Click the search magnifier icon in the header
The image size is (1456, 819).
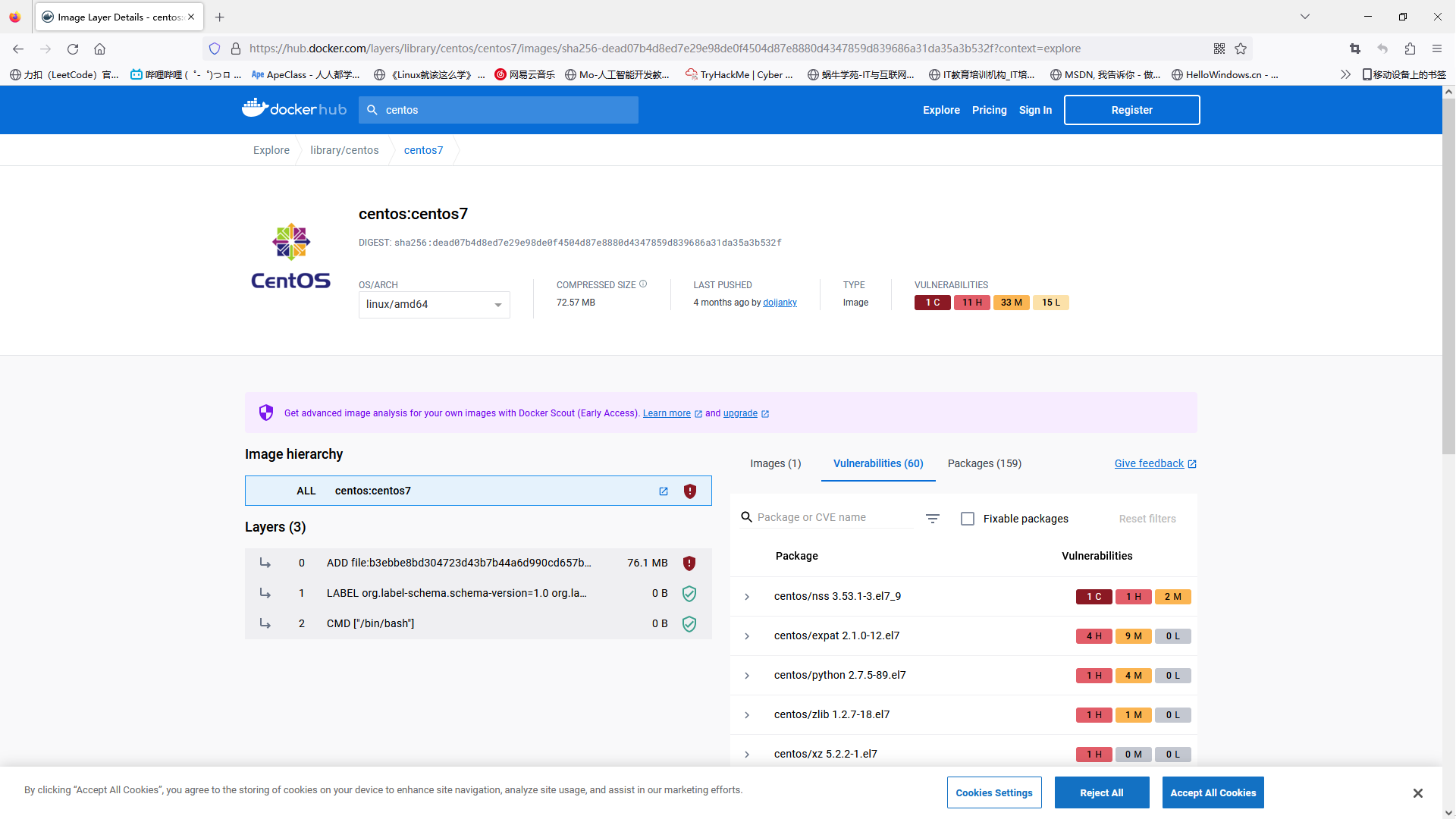click(372, 110)
